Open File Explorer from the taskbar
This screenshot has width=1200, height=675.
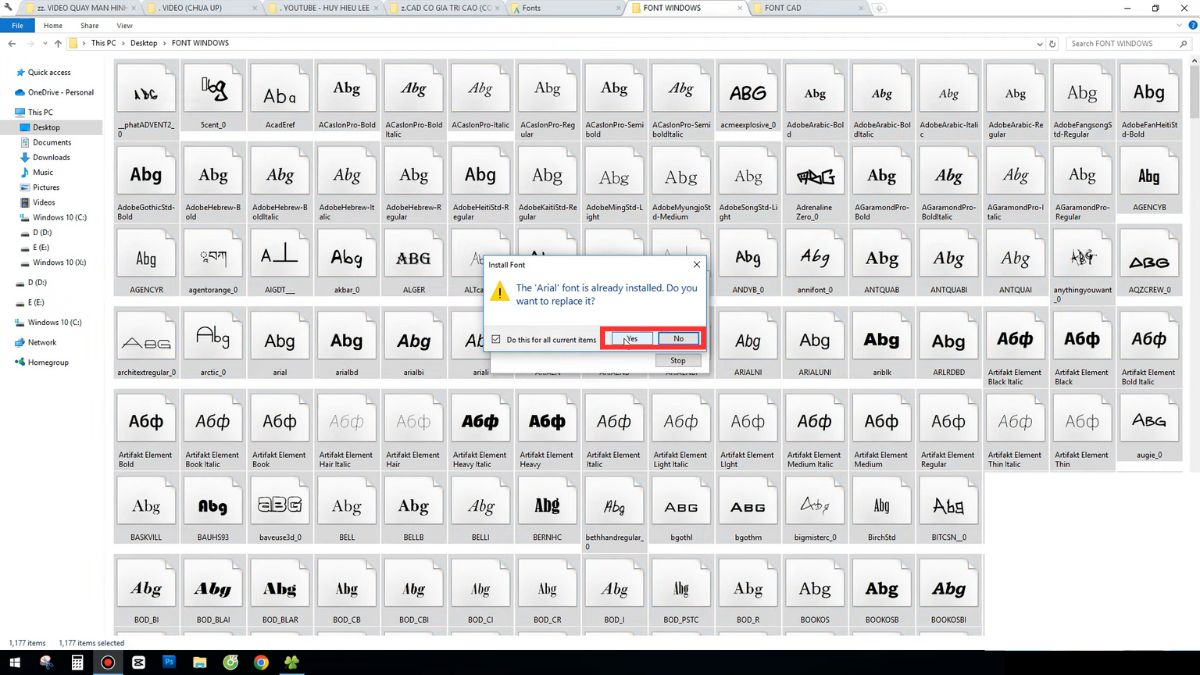[x=200, y=662]
